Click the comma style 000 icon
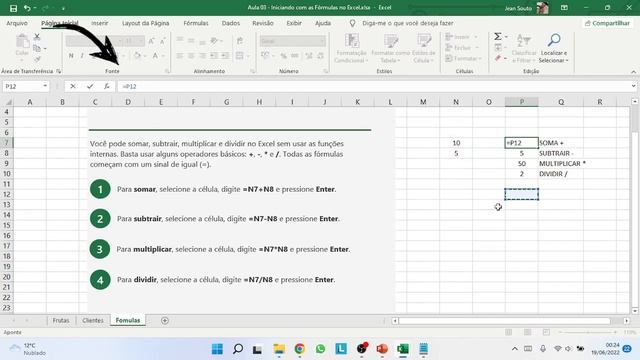 click(x=294, y=56)
